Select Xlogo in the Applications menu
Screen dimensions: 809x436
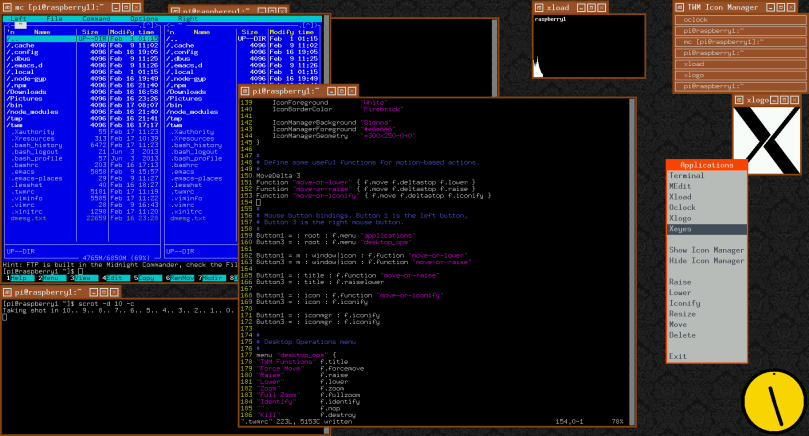pos(706,218)
